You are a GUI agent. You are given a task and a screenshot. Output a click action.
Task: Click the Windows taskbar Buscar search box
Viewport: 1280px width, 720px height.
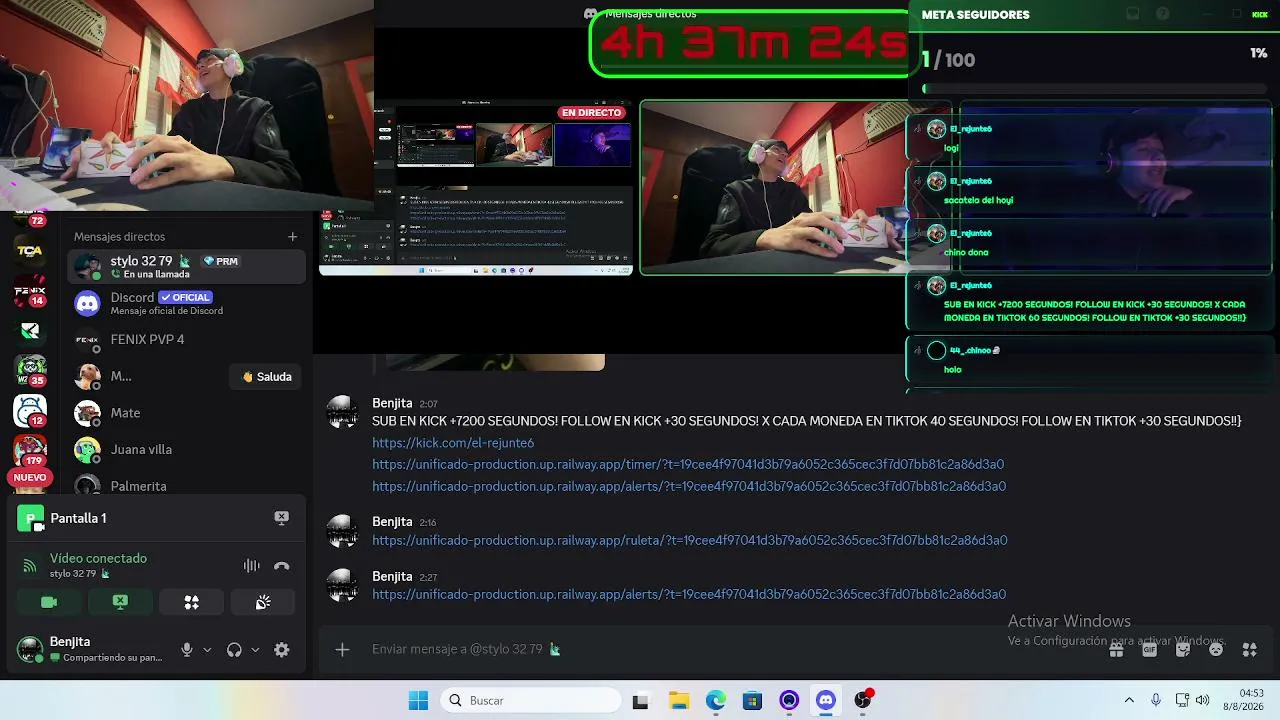click(x=530, y=700)
